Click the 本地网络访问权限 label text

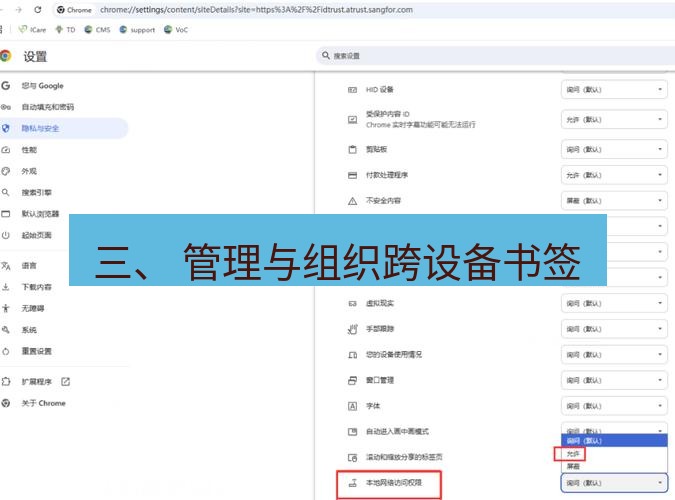[394, 483]
